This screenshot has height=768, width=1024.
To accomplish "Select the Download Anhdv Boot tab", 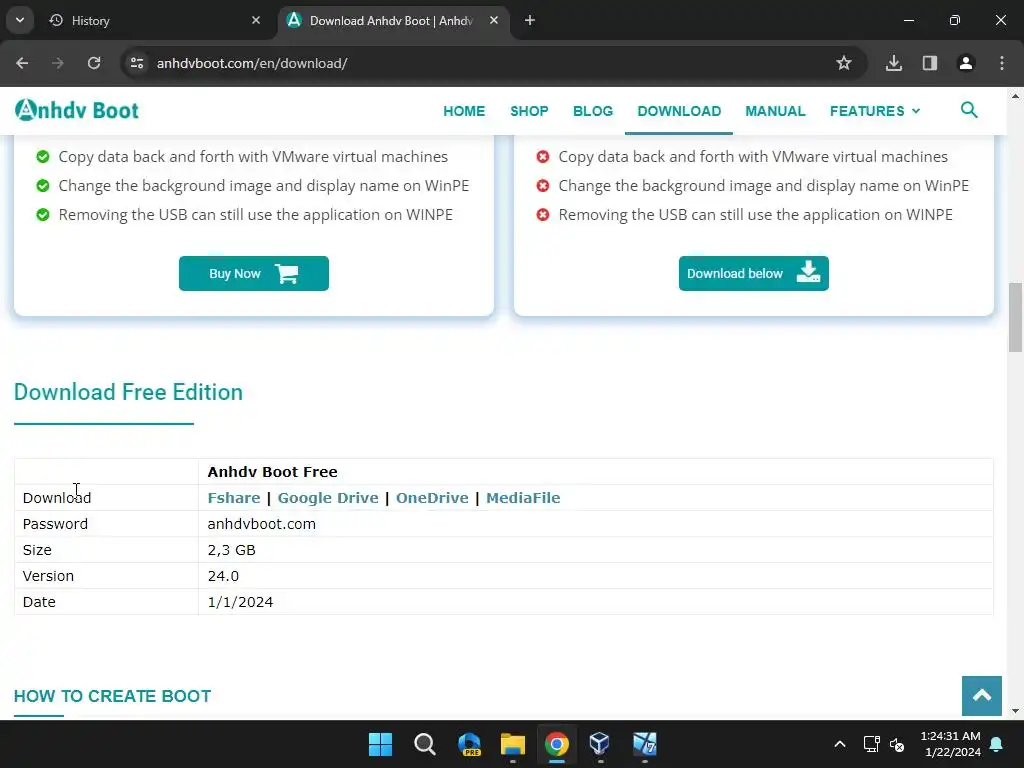I will tap(392, 21).
